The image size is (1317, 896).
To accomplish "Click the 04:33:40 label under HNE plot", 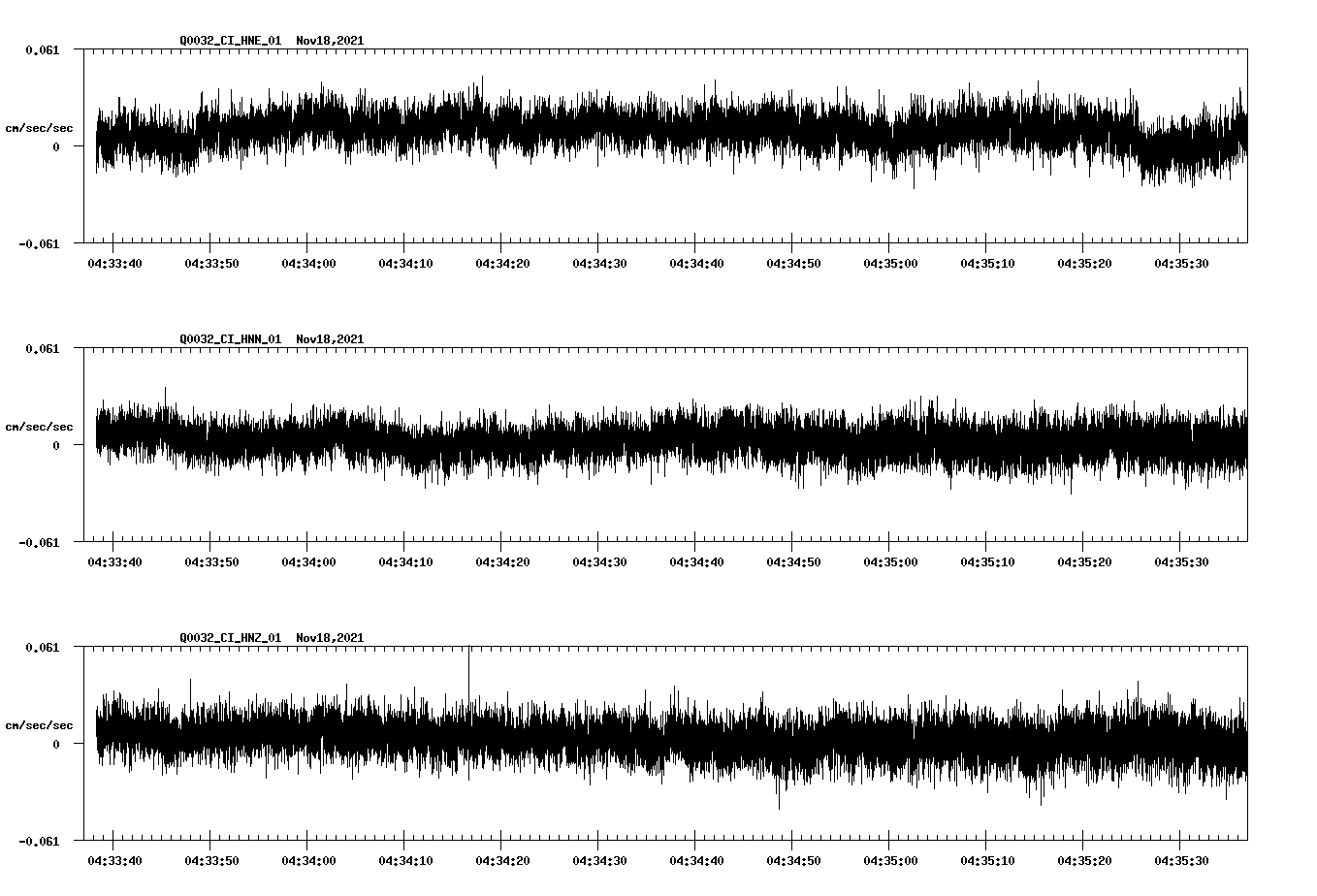I will [x=114, y=263].
